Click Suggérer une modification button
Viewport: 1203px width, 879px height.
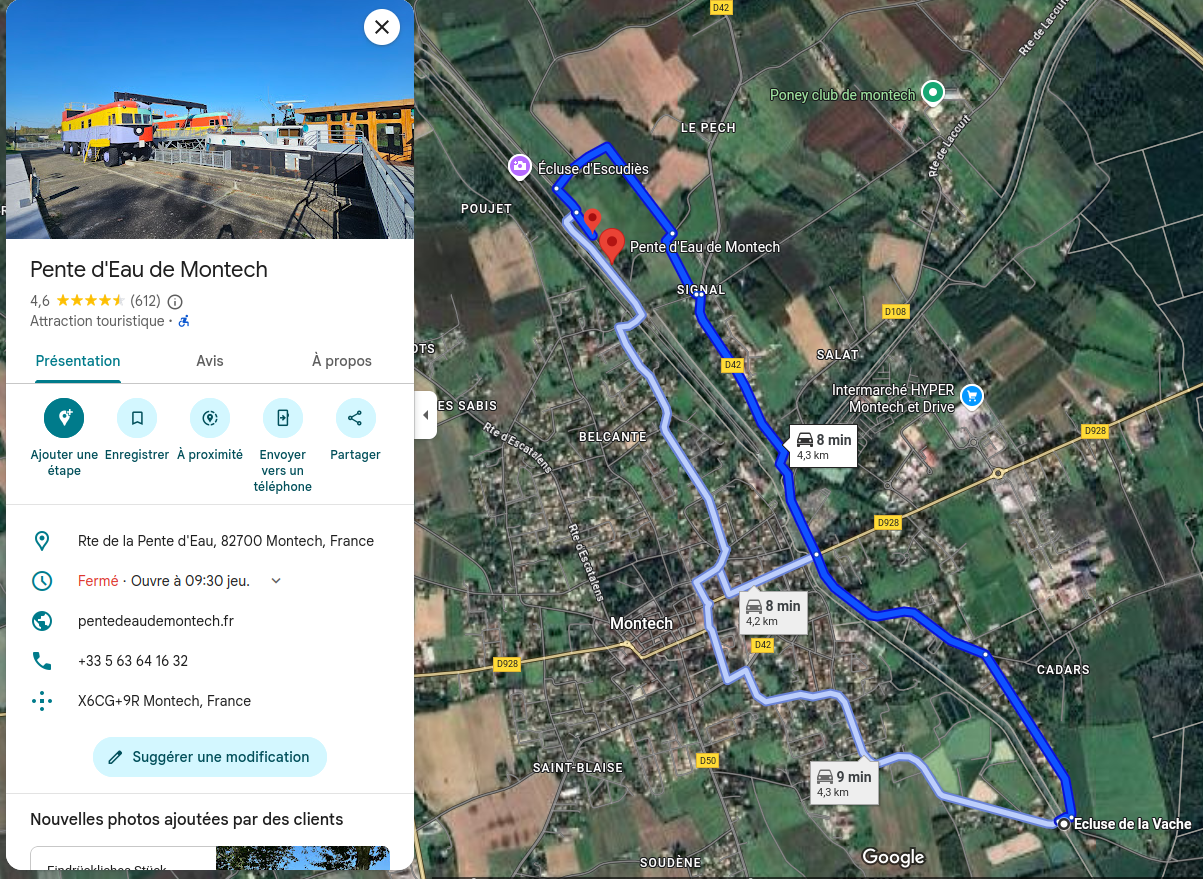click(210, 757)
